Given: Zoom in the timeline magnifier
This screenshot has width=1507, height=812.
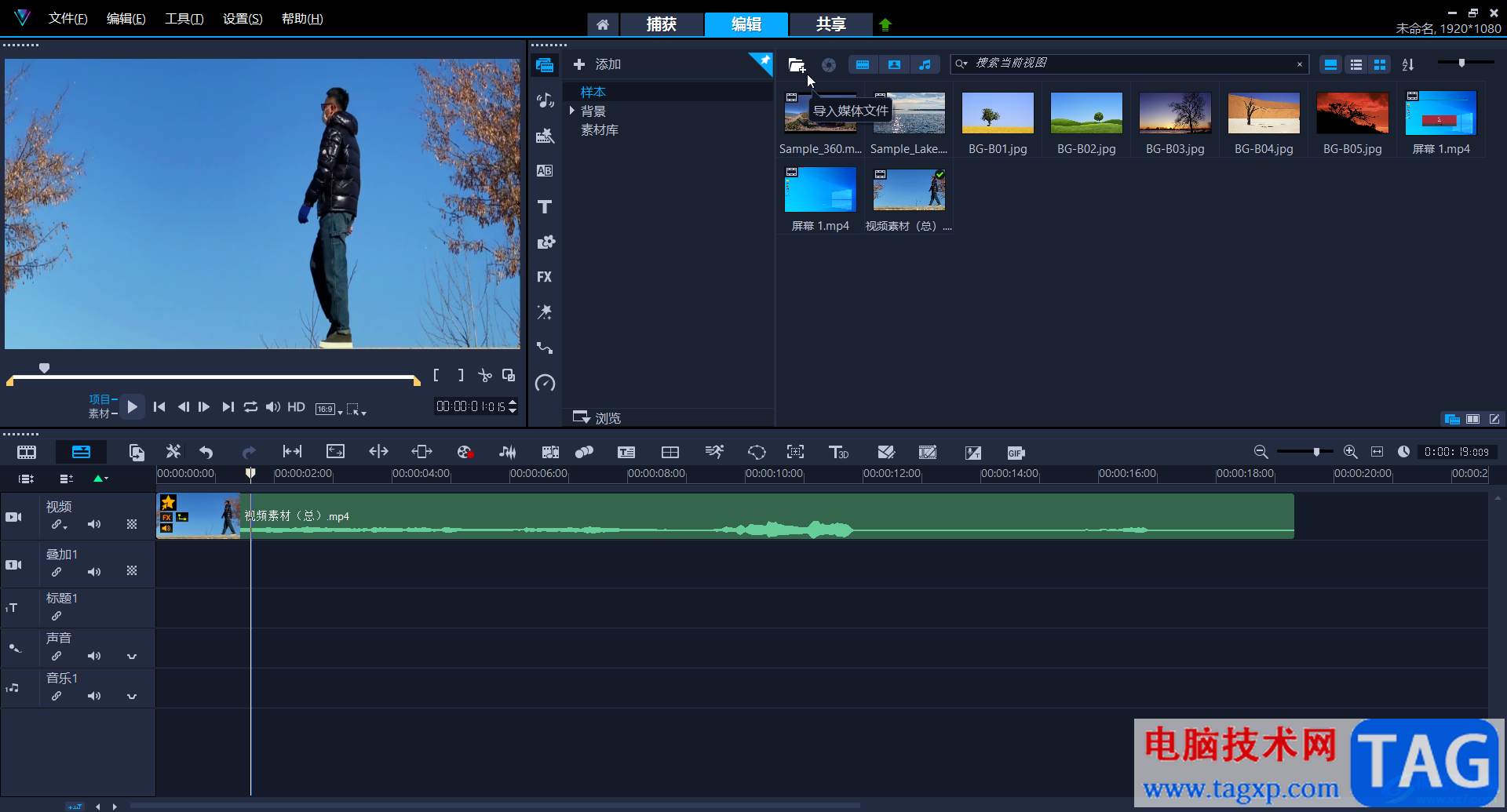Looking at the screenshot, I should pyautogui.click(x=1350, y=452).
